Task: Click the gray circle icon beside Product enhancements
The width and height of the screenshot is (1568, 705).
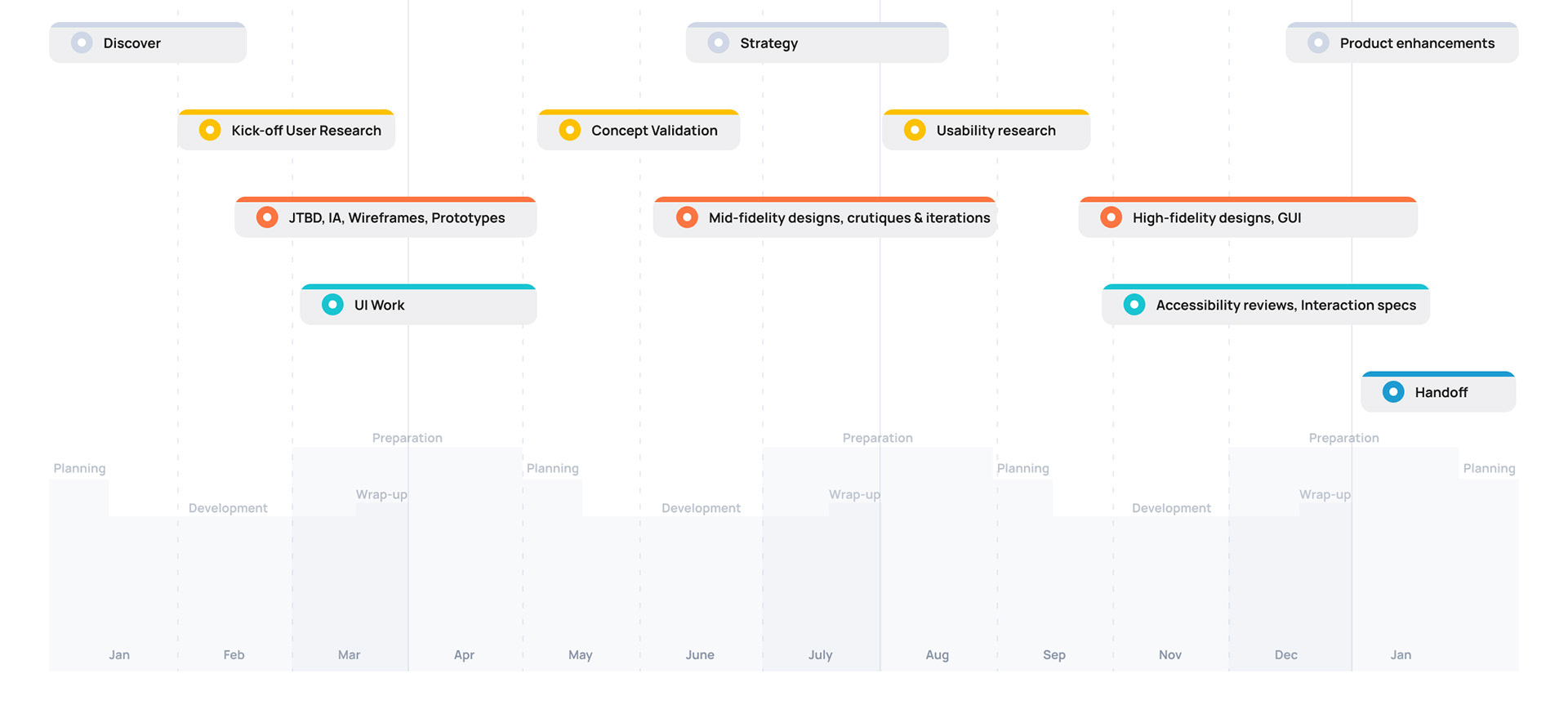Action: click(x=1318, y=43)
